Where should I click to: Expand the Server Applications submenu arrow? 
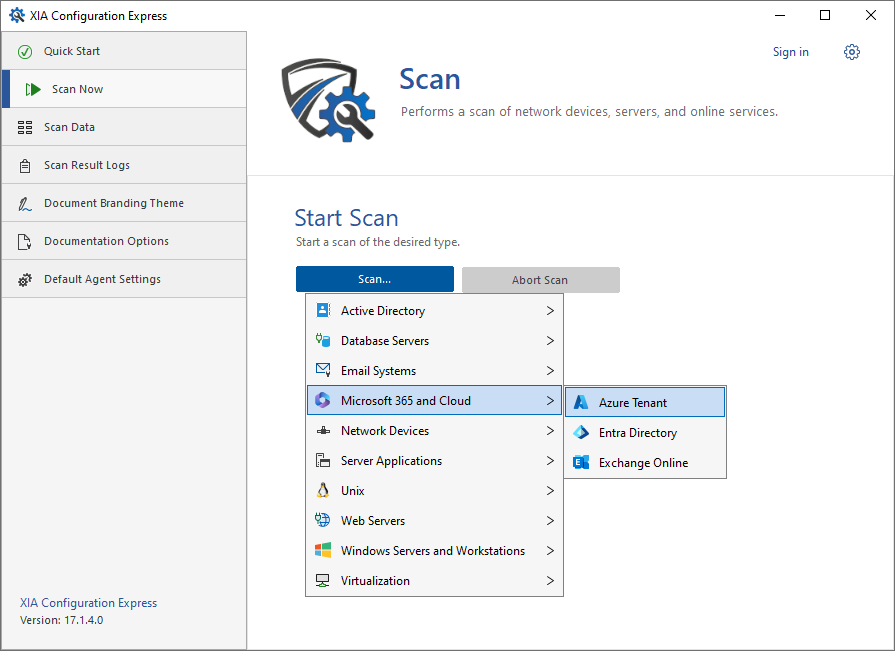coord(550,460)
